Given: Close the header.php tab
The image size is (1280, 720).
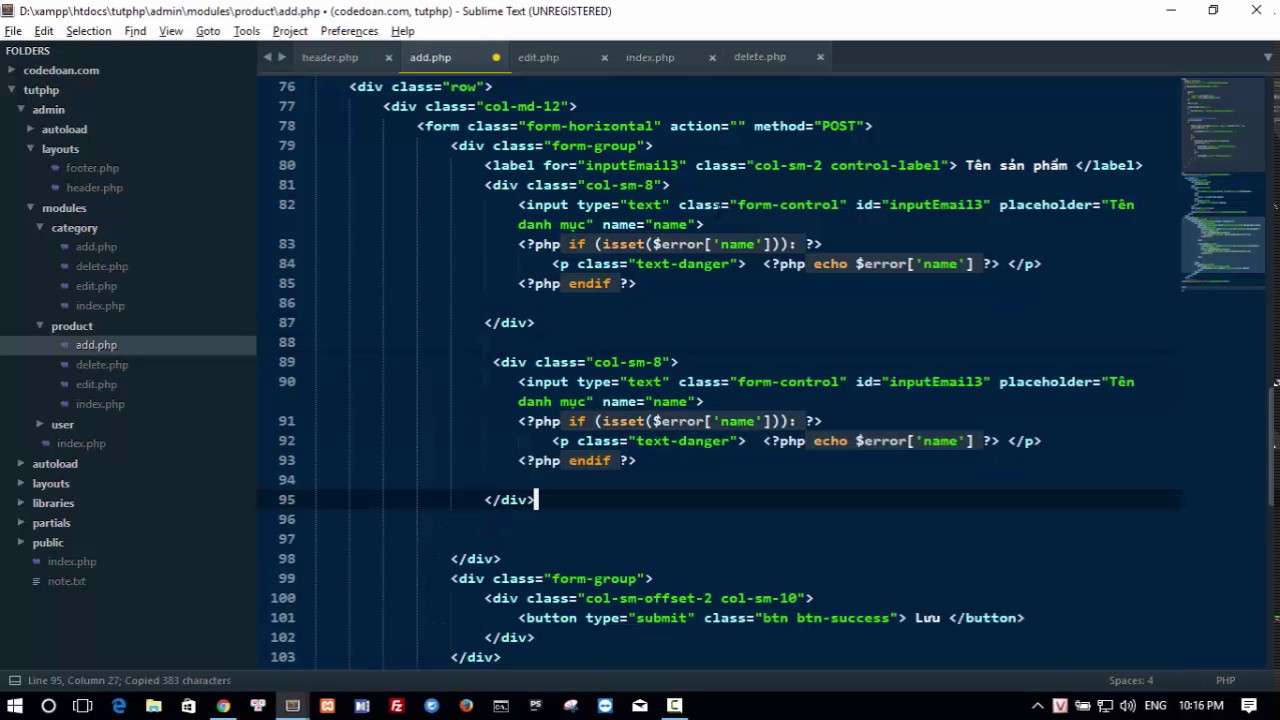Looking at the screenshot, I should point(389,58).
